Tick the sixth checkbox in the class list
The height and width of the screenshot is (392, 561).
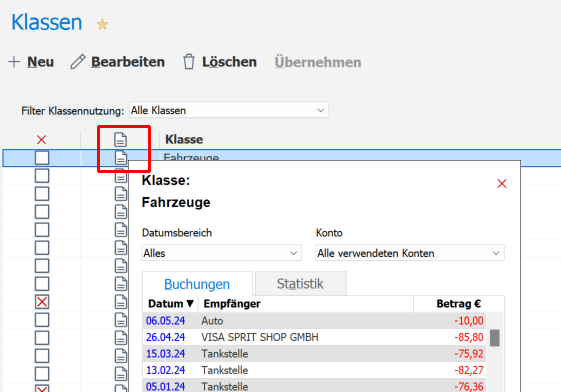click(x=42, y=248)
